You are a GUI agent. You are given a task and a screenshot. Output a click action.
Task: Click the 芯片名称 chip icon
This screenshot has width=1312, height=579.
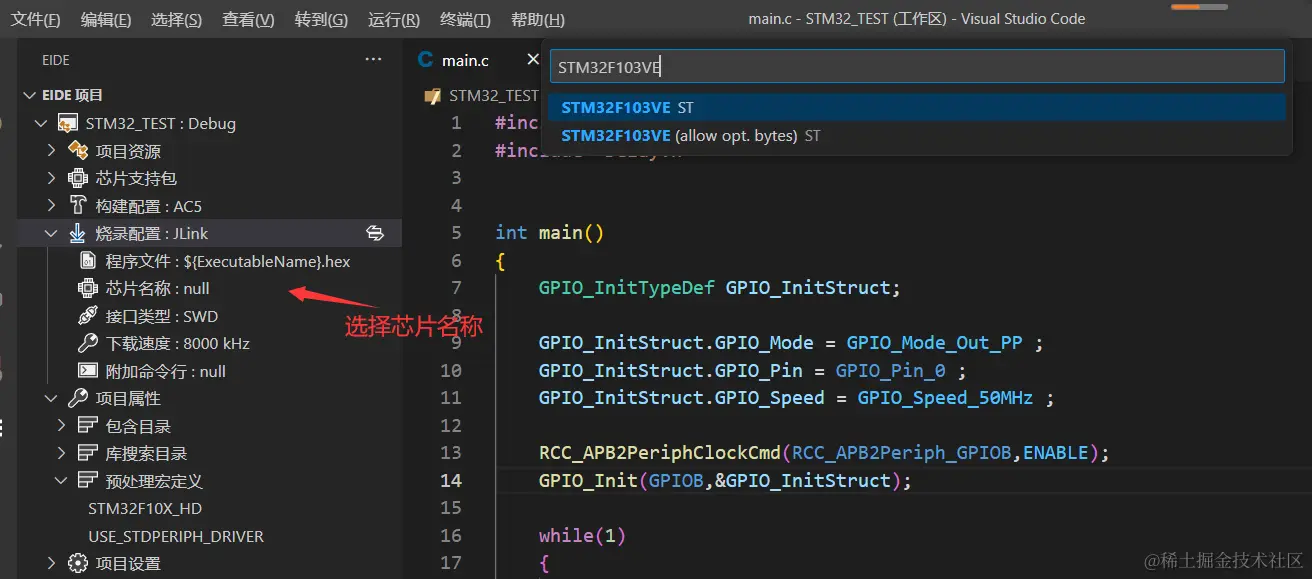pyautogui.click(x=88, y=288)
